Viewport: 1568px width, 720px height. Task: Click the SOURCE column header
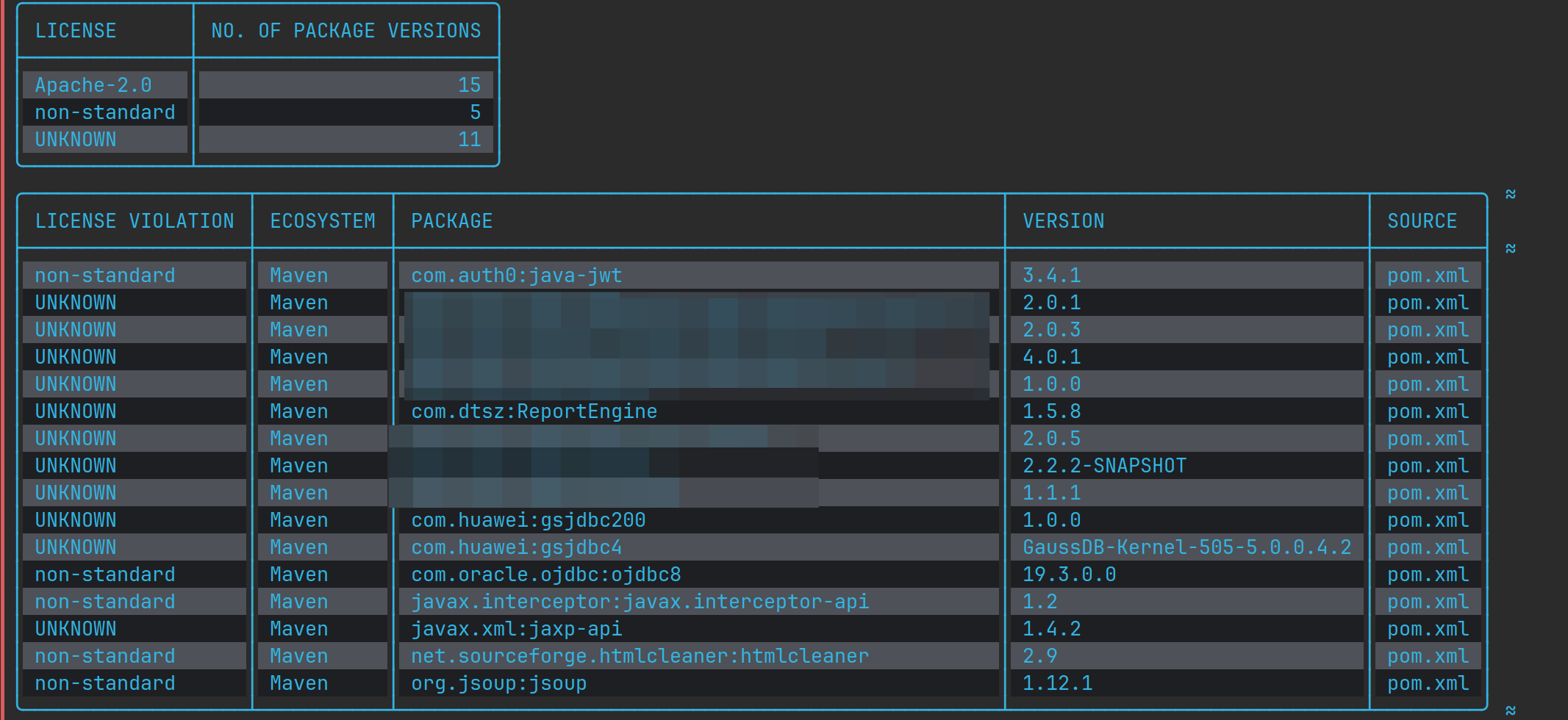pyautogui.click(x=1422, y=221)
